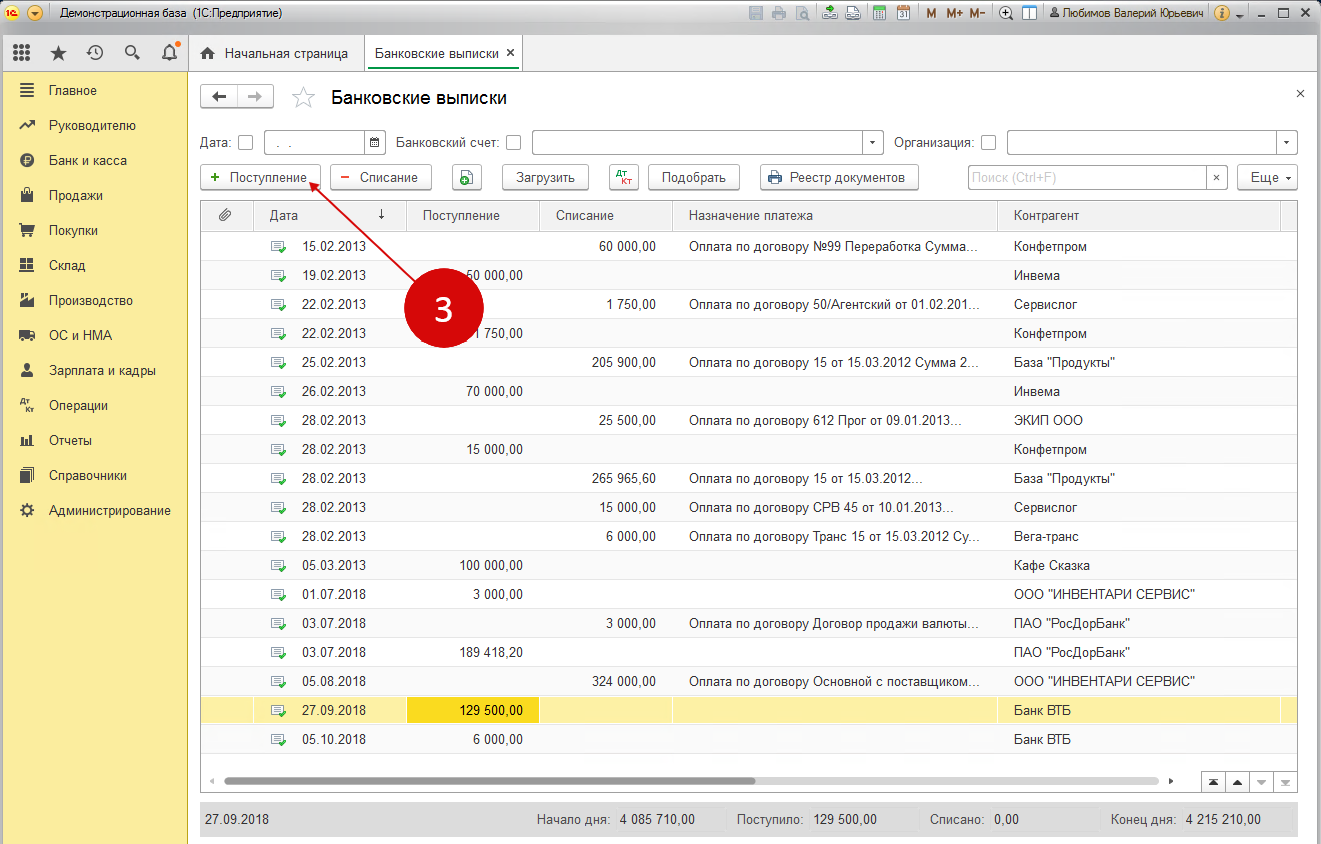Click the 189 418,20 amount cell
The image size is (1321, 844).
(x=473, y=652)
